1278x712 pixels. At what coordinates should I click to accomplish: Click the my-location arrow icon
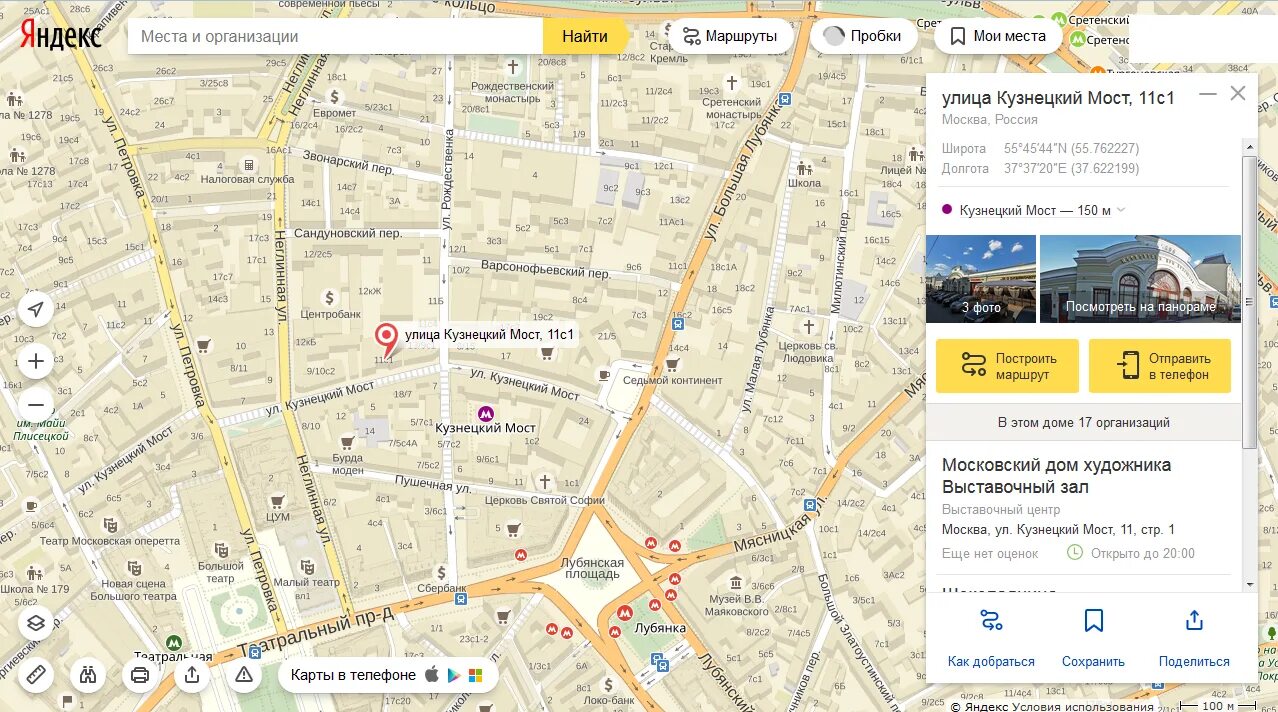(x=36, y=309)
